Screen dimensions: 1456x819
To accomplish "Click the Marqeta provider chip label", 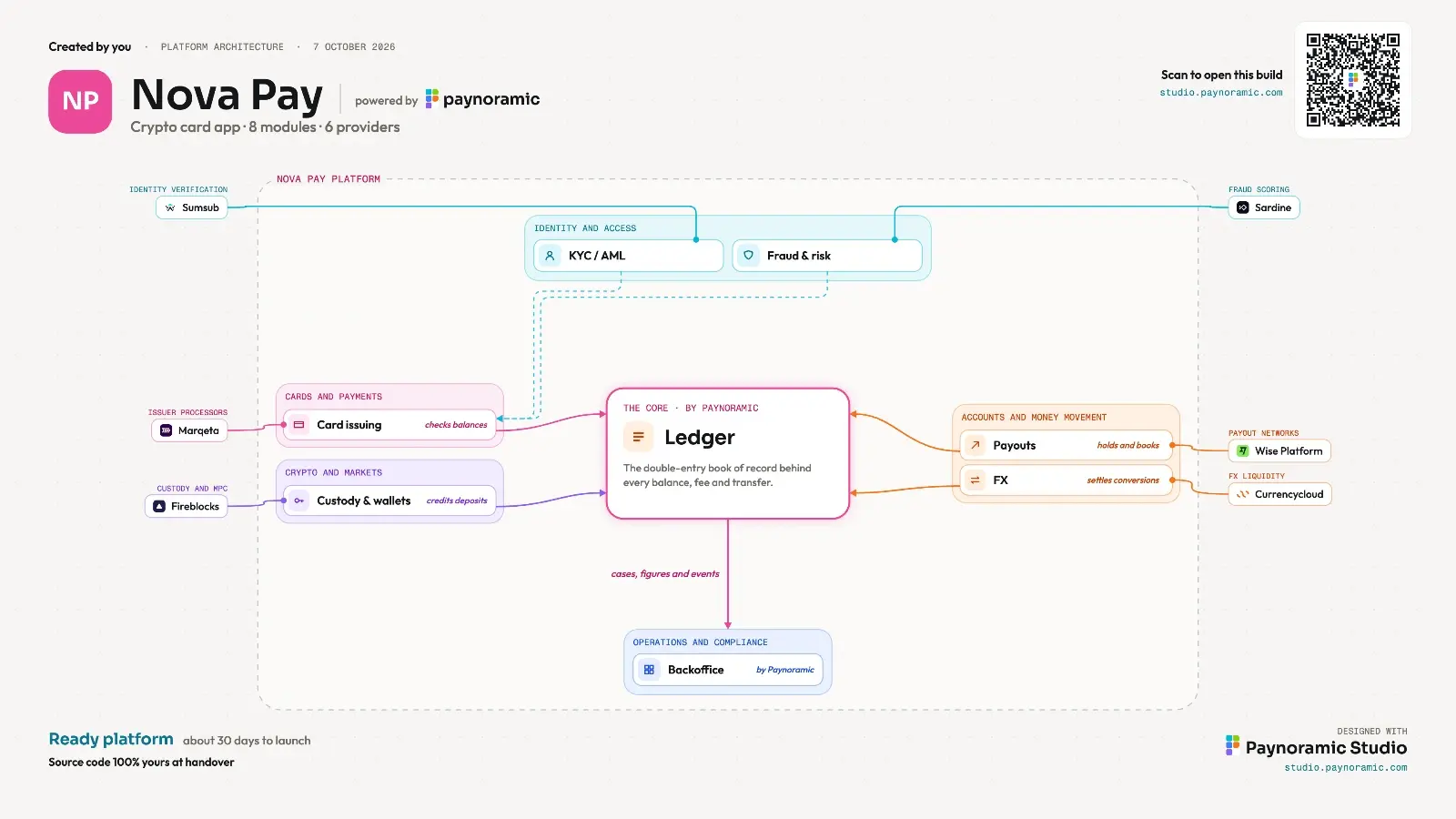I will (x=198, y=430).
